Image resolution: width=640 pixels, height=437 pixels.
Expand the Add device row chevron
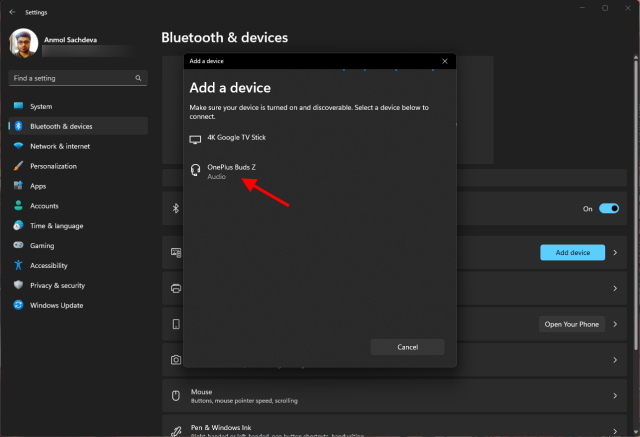[x=615, y=253]
